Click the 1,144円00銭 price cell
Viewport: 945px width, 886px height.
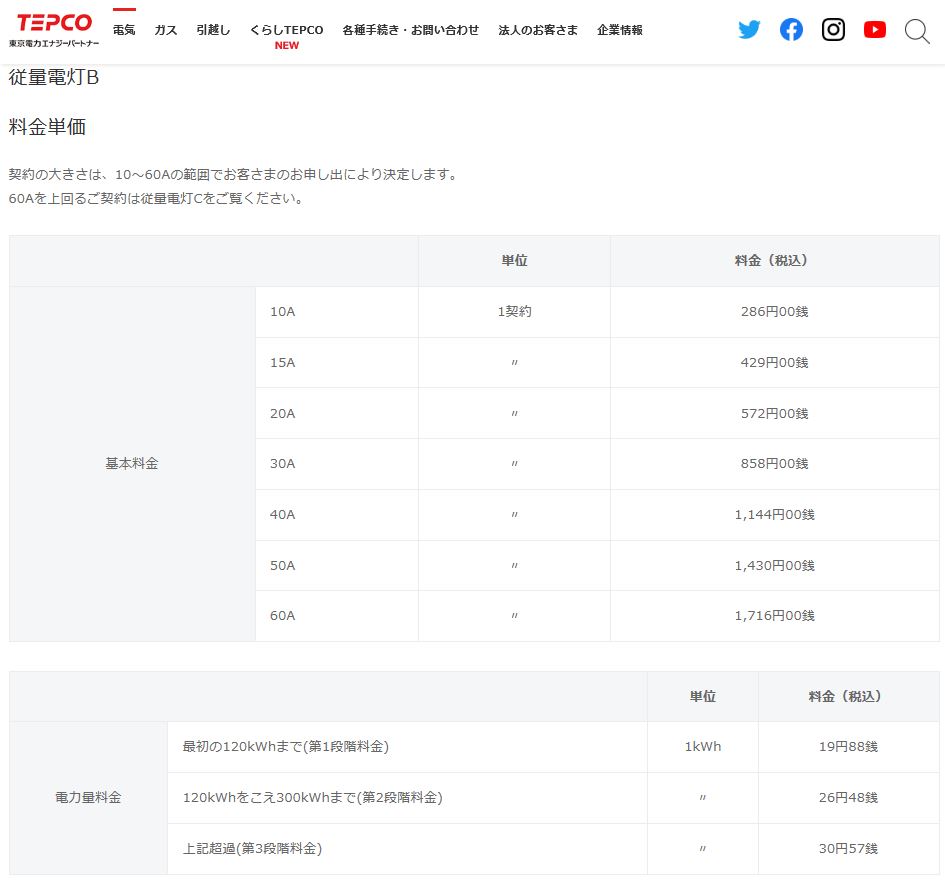tap(774, 515)
